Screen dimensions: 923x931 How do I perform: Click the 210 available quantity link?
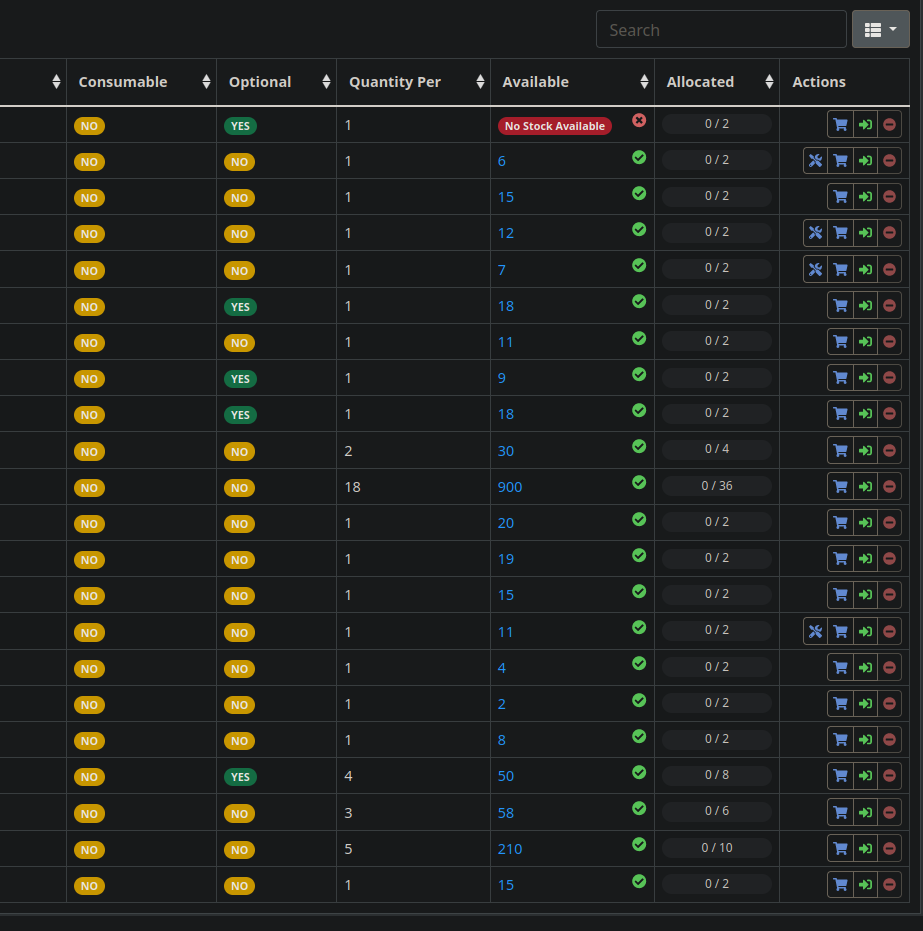509,848
